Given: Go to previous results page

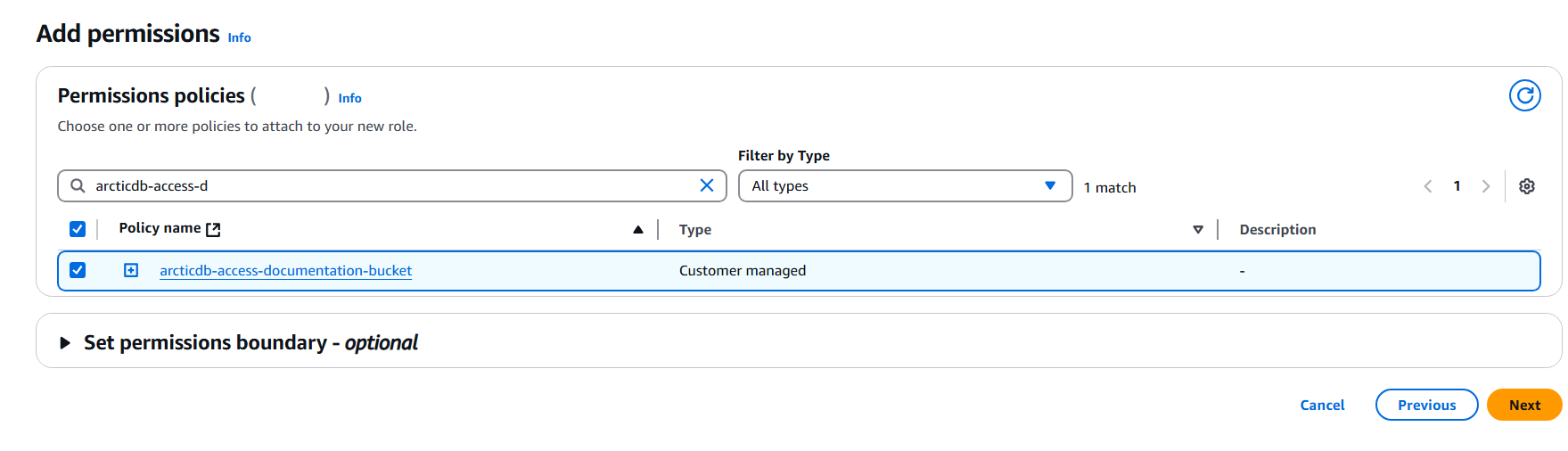Looking at the screenshot, I should [1428, 186].
